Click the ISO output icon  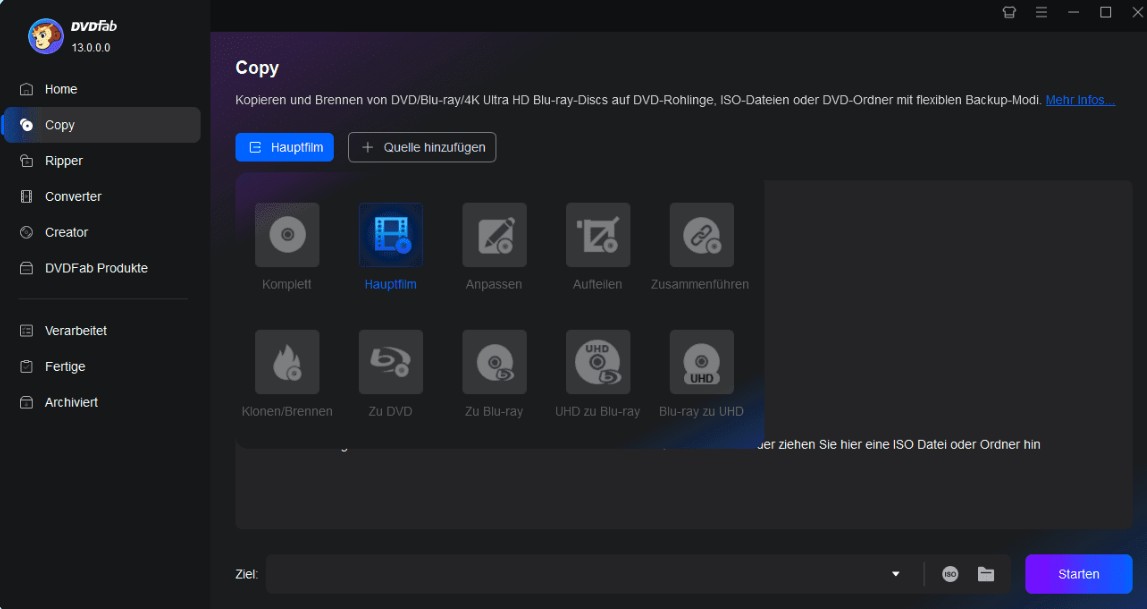(949, 574)
